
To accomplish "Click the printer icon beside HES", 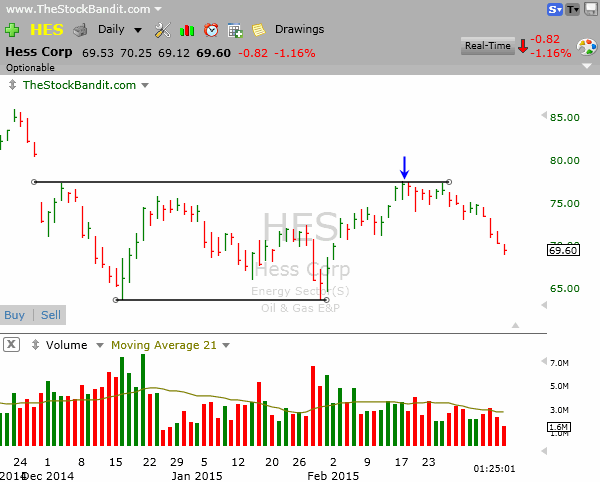I will point(80,30).
